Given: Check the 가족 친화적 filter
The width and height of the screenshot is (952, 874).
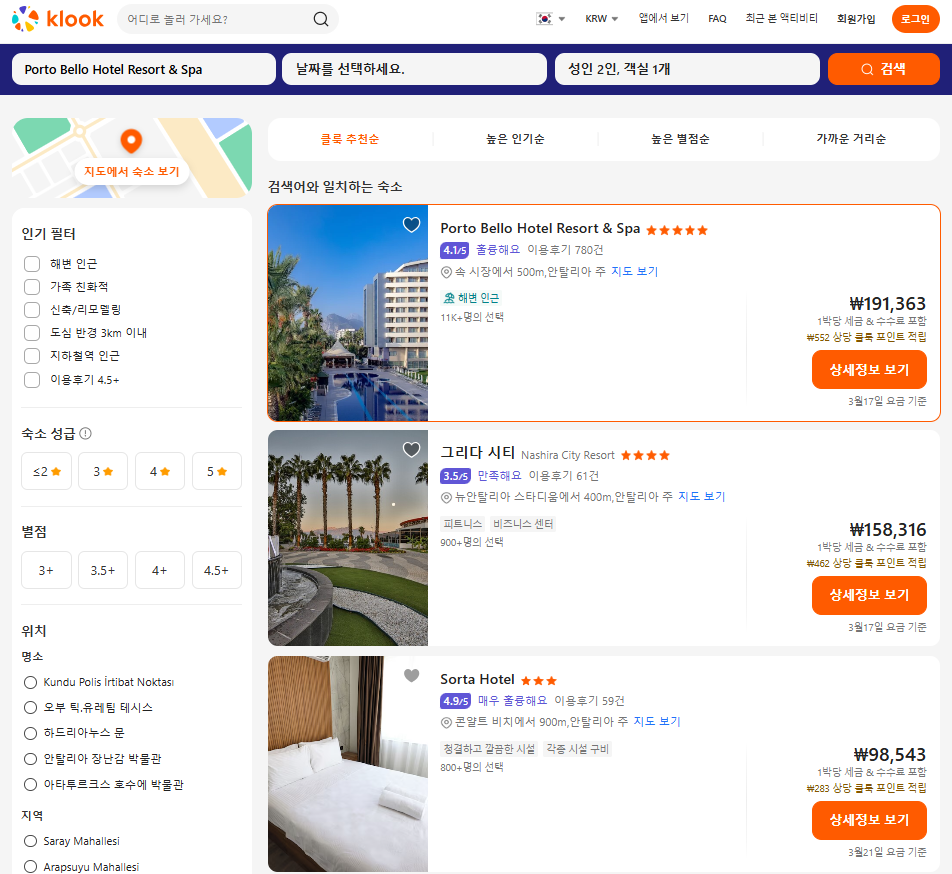Looking at the screenshot, I should tap(32, 287).
